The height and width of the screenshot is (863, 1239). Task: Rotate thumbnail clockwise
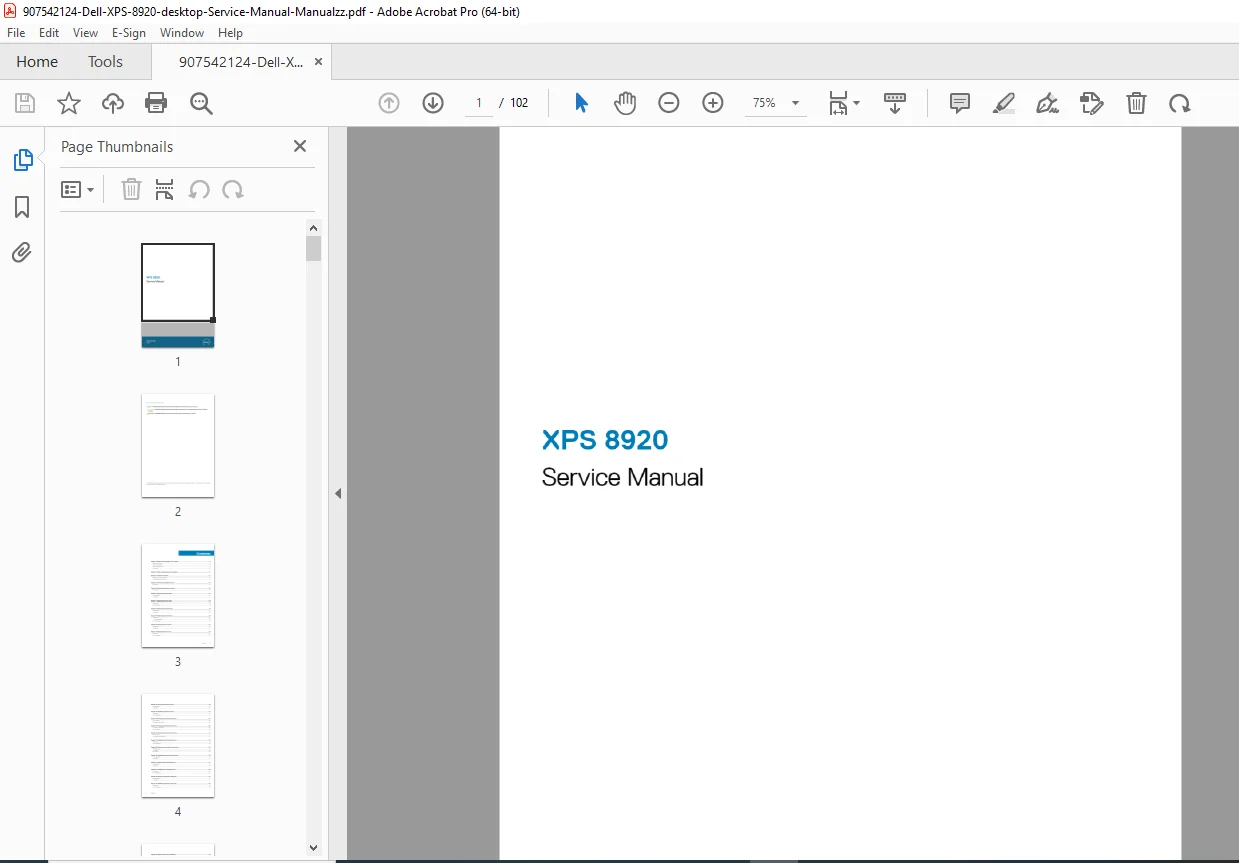233,189
